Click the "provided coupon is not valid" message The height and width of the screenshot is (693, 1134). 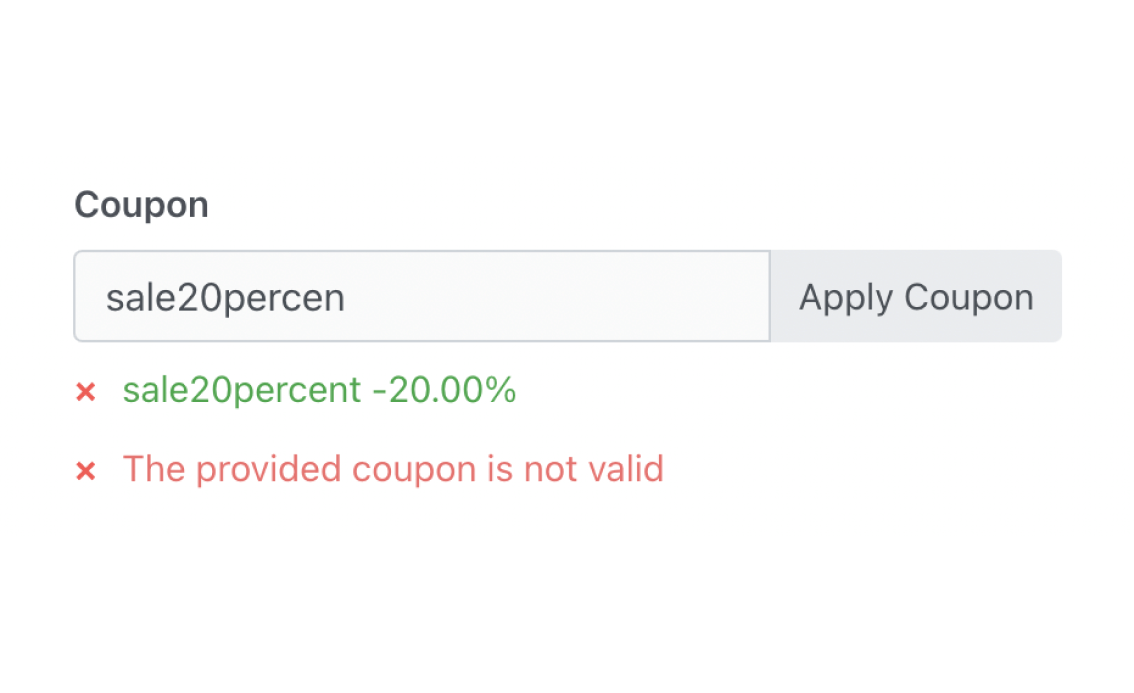[393, 469]
